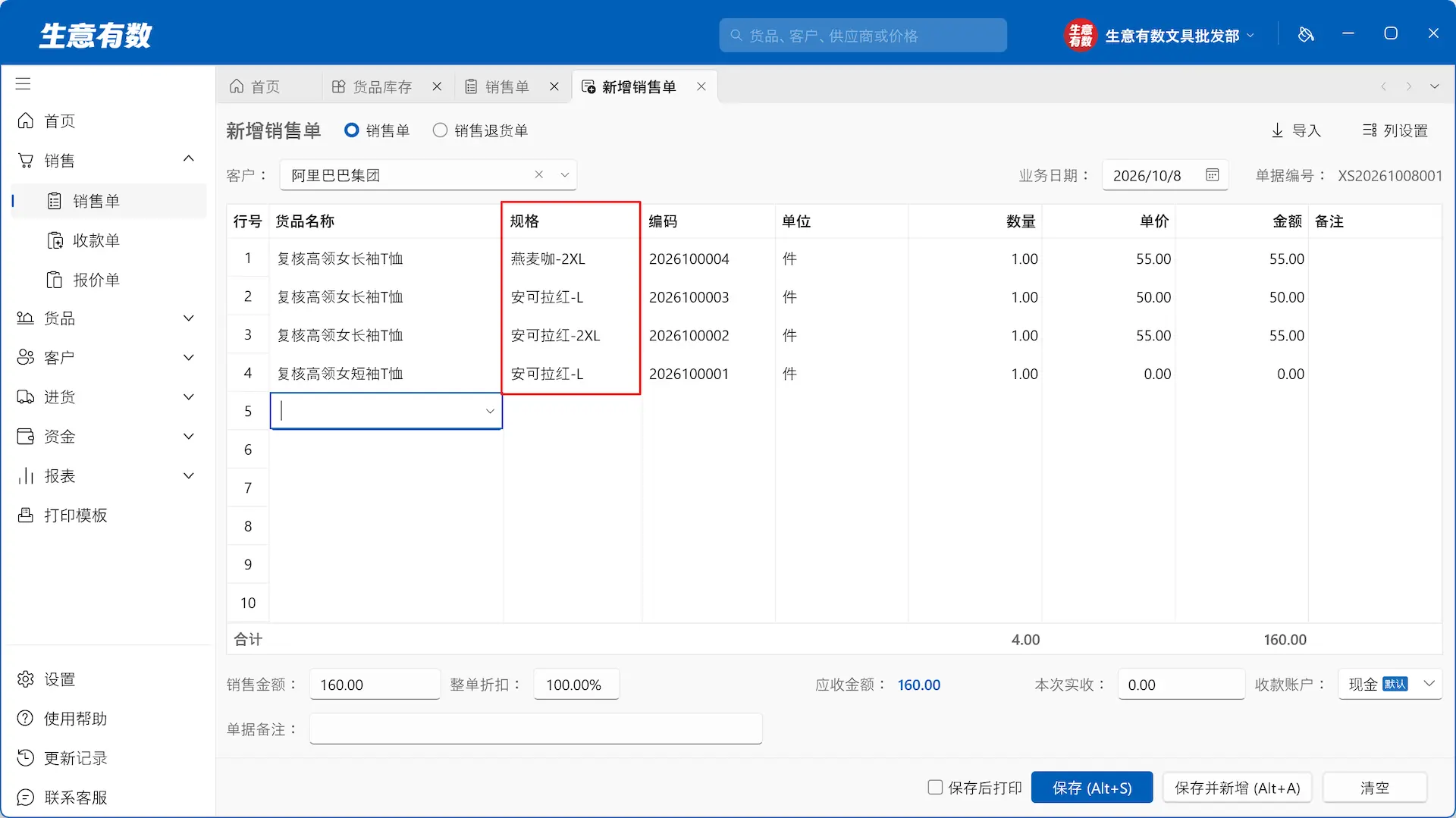Screen dimensions: 1456x818
Task: Expand the 客户 sidebar section
Action: [189, 358]
